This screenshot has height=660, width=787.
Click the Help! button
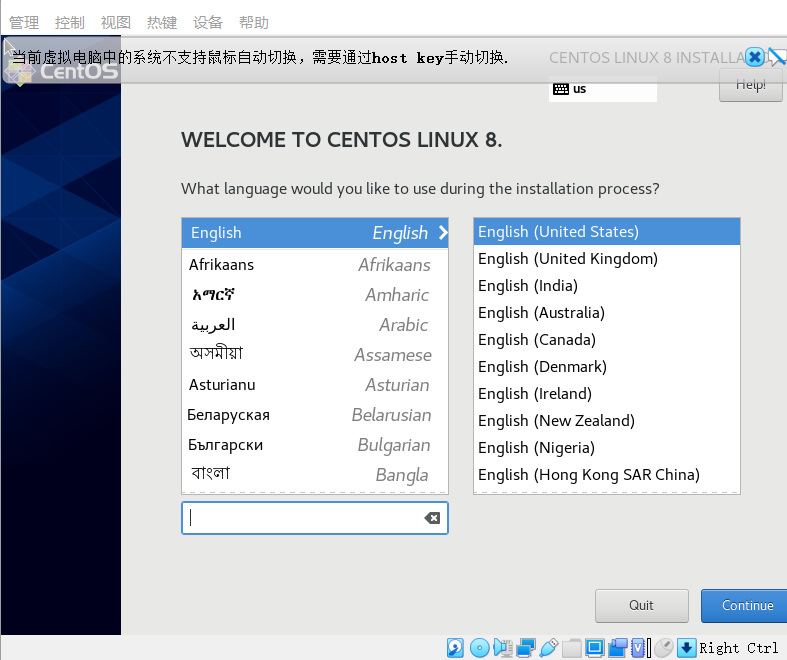tap(750, 85)
